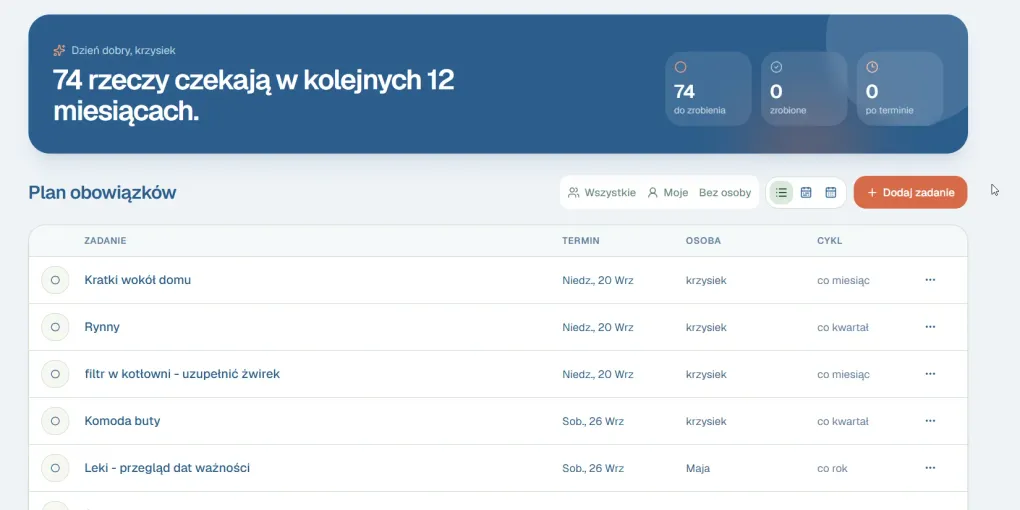Mark Leki przegląd dat ważności done
Screen dimensions: 1020x510
click(x=55, y=468)
